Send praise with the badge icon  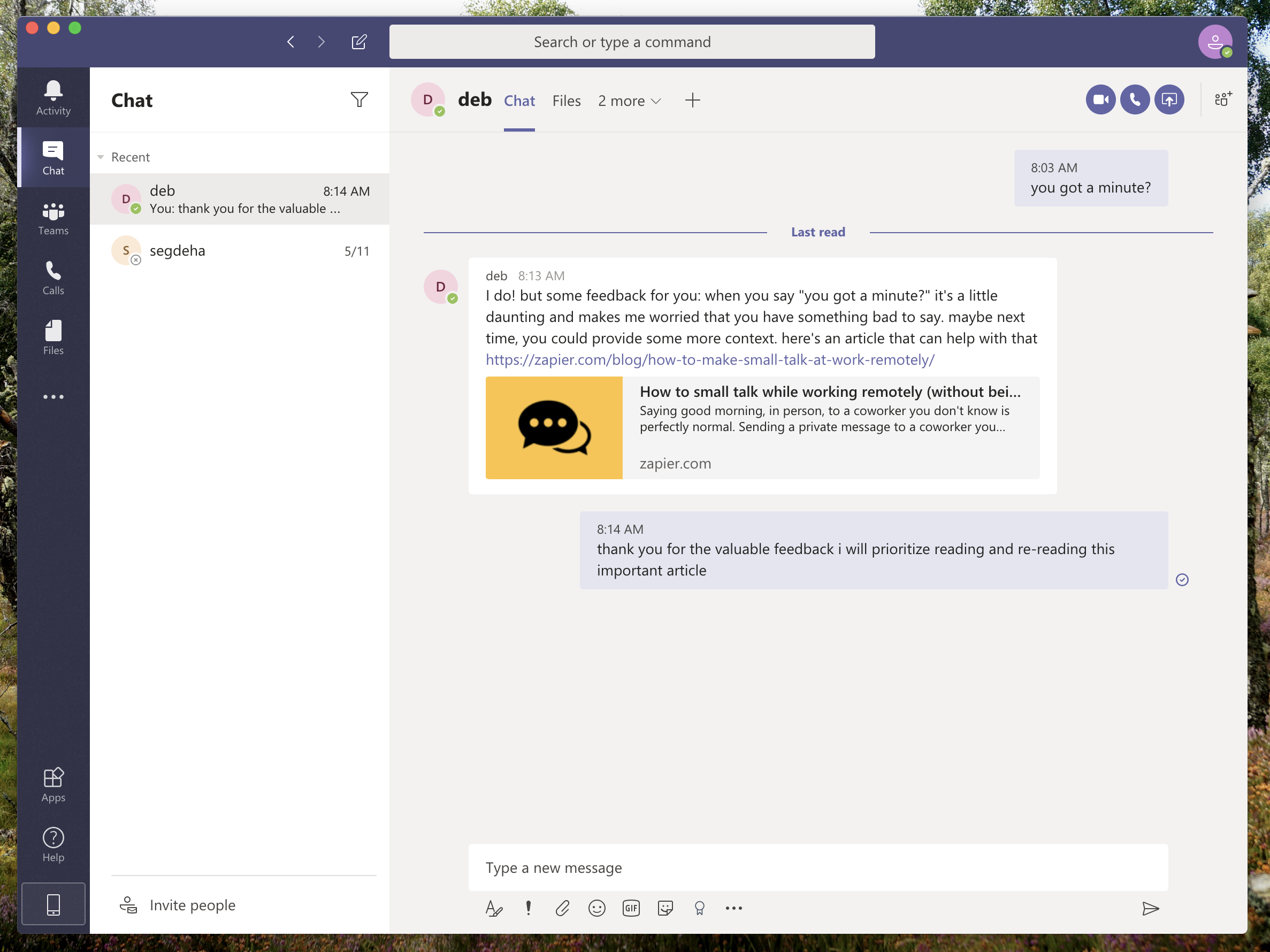coord(699,908)
